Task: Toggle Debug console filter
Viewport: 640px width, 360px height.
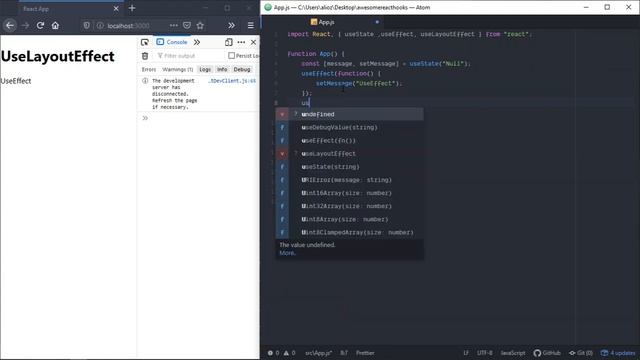Action: [242, 69]
